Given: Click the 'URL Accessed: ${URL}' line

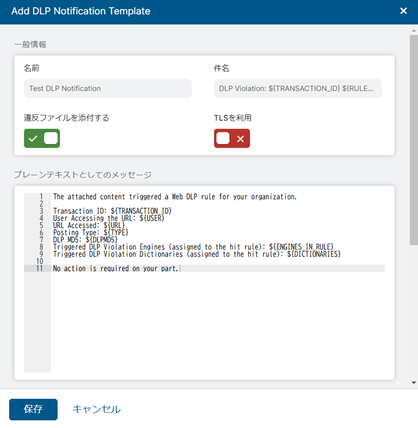Looking at the screenshot, I should pos(89,225).
